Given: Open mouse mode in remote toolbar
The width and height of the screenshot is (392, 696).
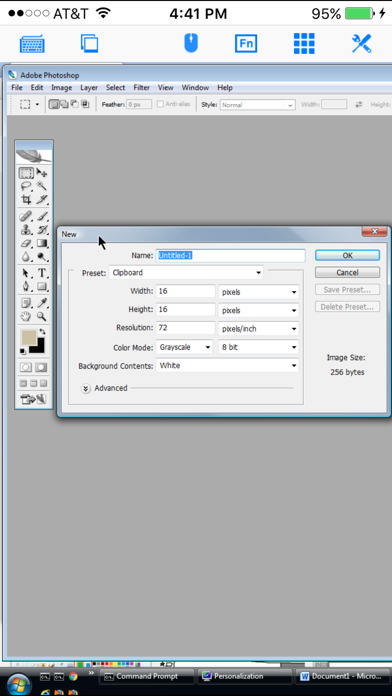Looking at the screenshot, I should (191, 43).
